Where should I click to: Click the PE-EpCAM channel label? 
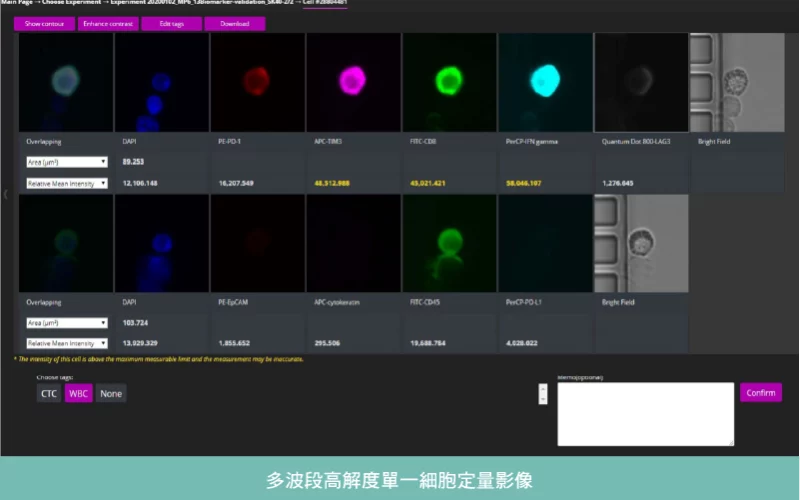pos(233,302)
